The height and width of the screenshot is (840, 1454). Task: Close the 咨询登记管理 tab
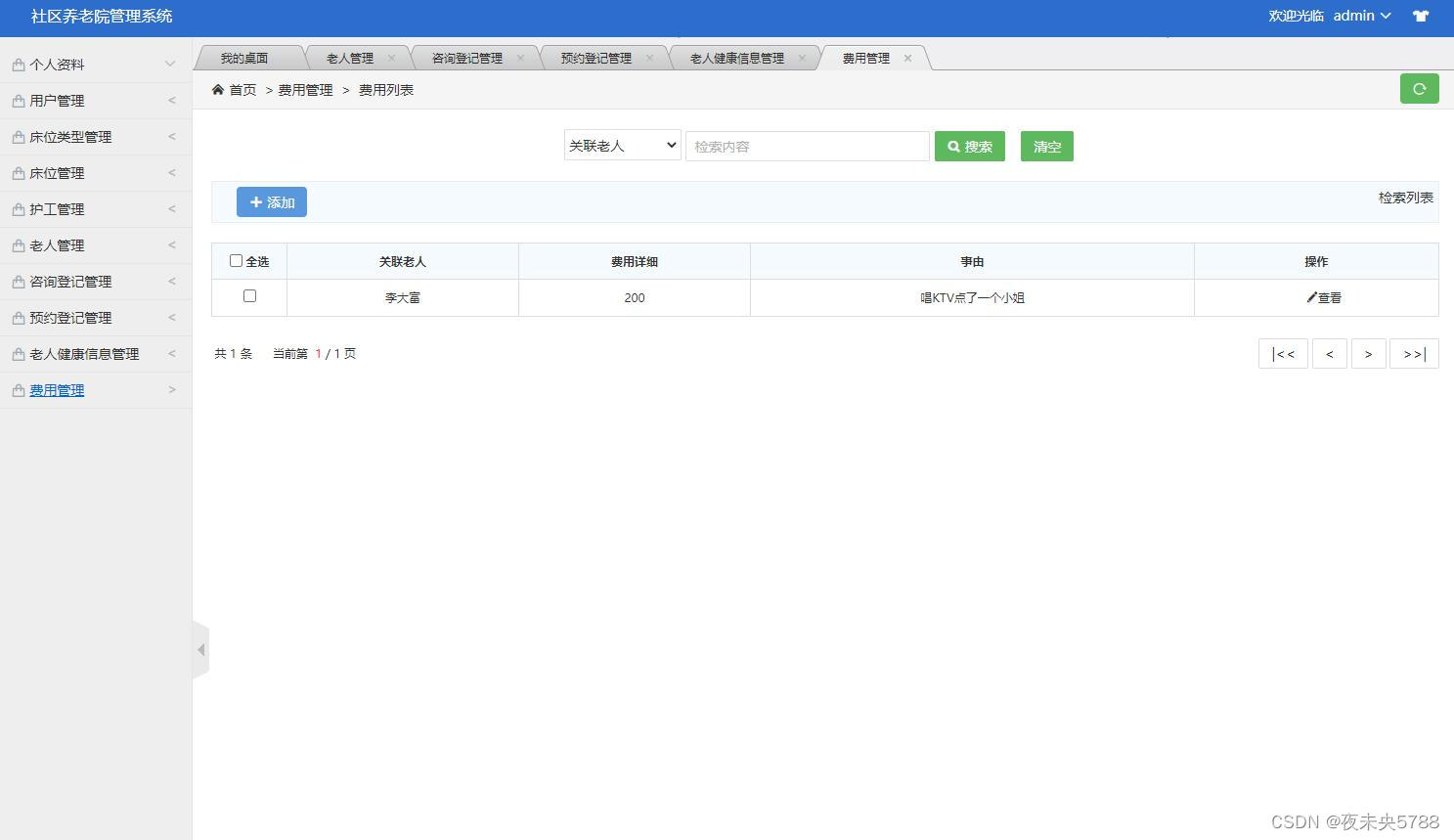tap(520, 58)
